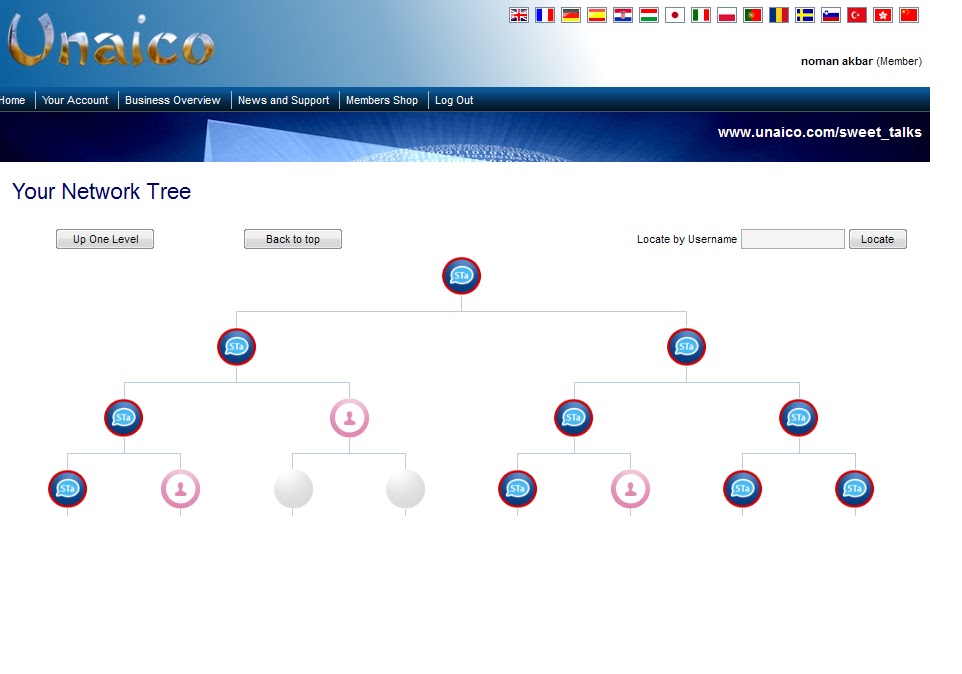Open the leftmost STa node in the bottom row
The width and height of the screenshot is (962, 674).
click(67, 489)
